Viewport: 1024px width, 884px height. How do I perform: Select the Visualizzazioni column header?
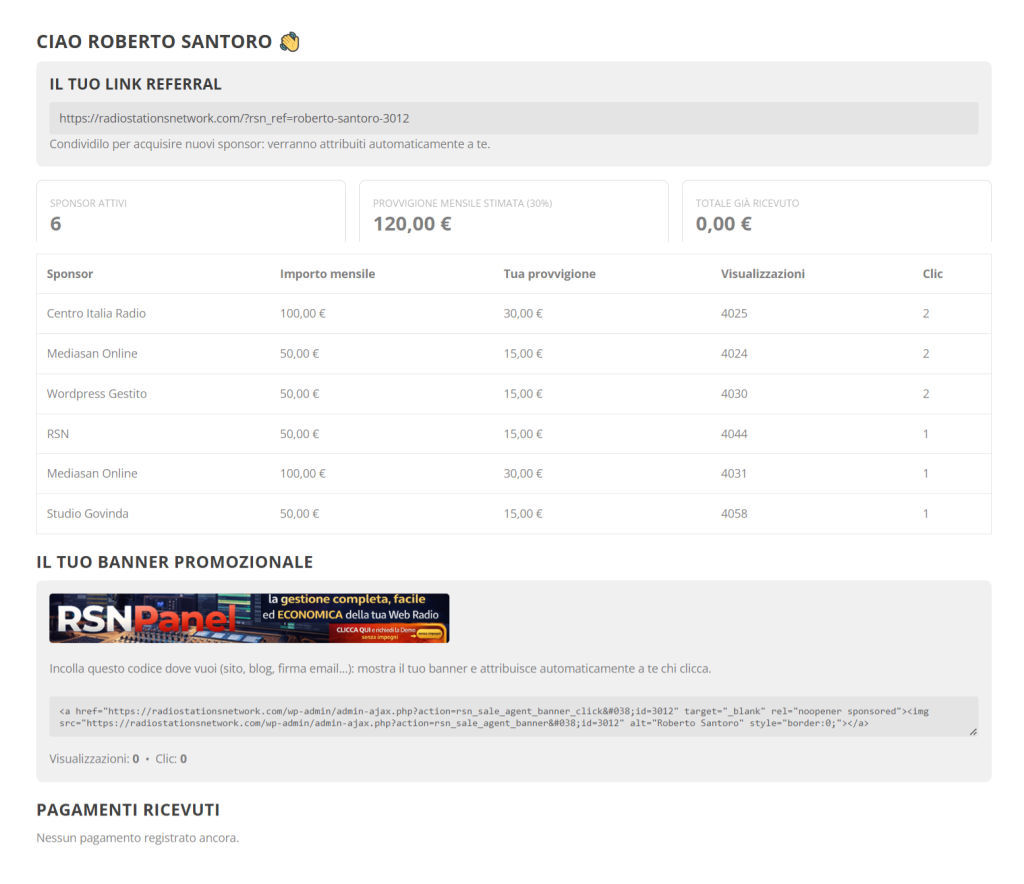pos(763,274)
